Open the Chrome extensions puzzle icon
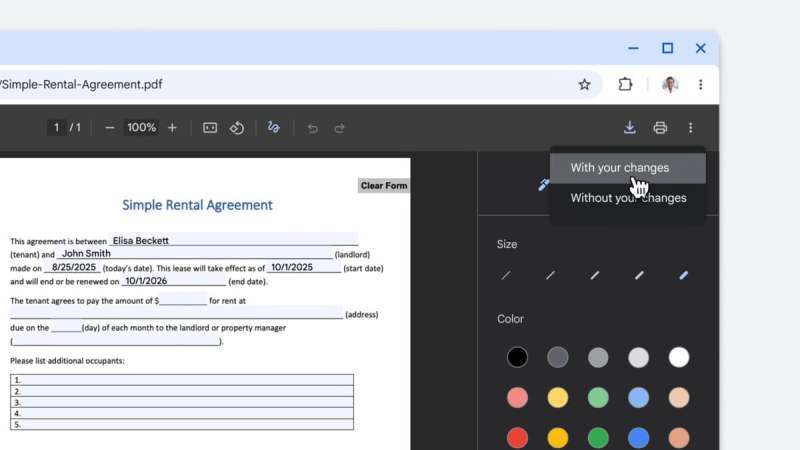 point(625,84)
